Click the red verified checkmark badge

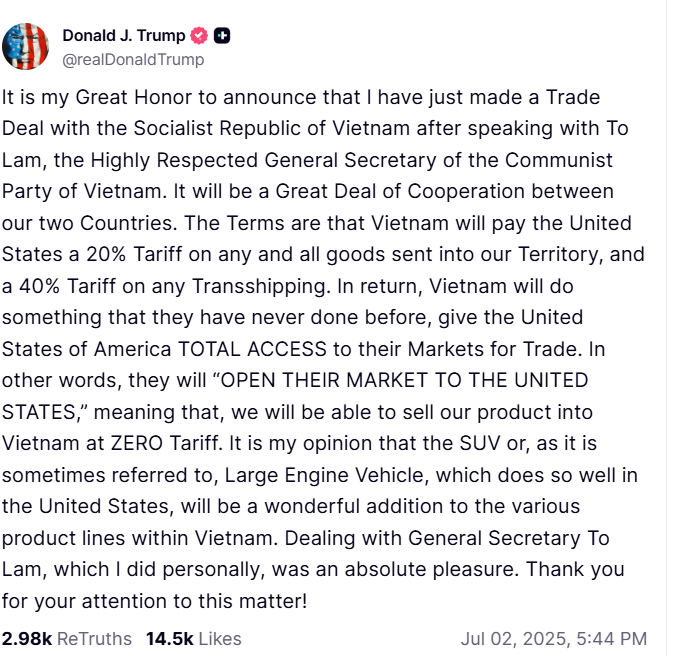coord(199,36)
